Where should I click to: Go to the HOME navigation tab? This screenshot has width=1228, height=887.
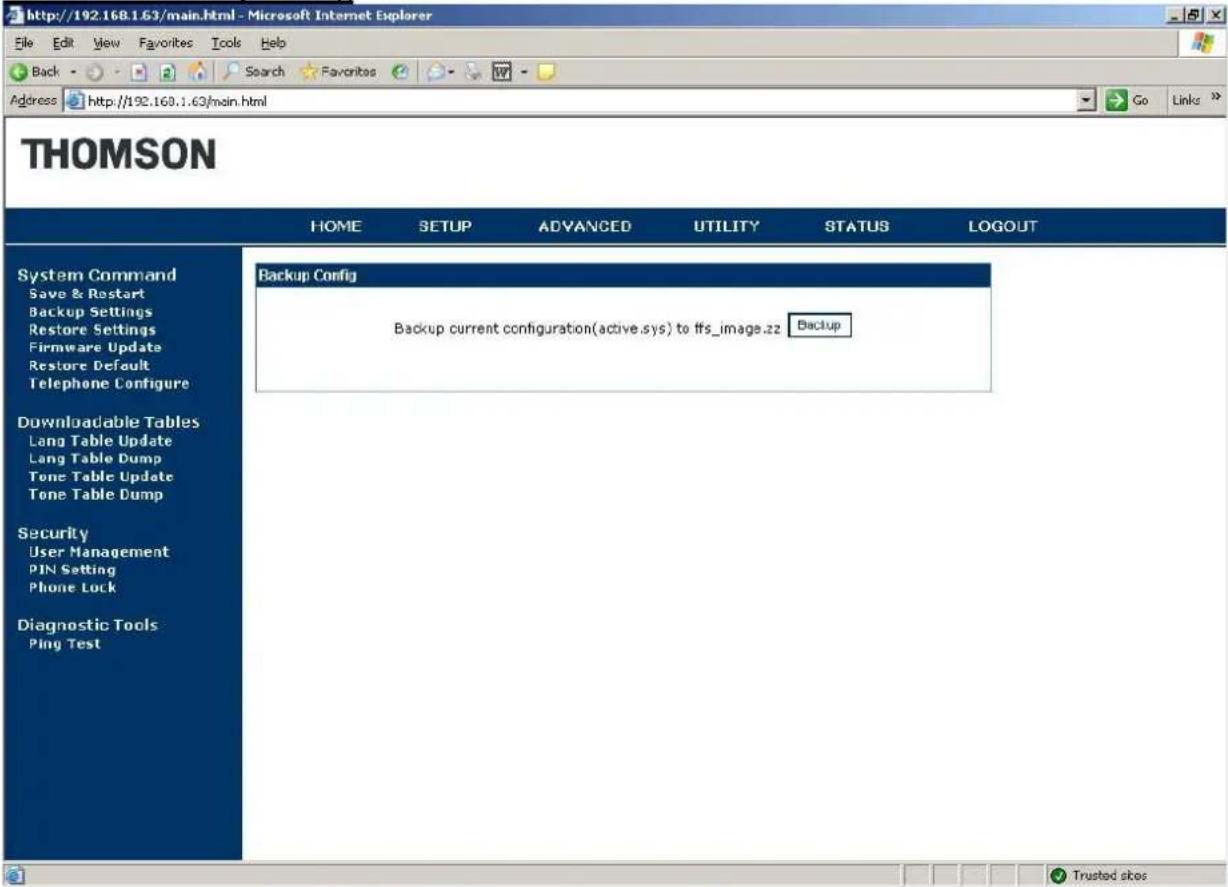pyautogui.click(x=336, y=227)
